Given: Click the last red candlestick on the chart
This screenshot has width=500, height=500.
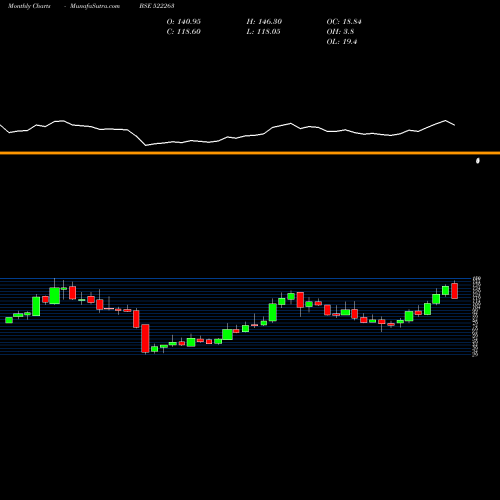Looking at the screenshot, I should (x=455, y=291).
